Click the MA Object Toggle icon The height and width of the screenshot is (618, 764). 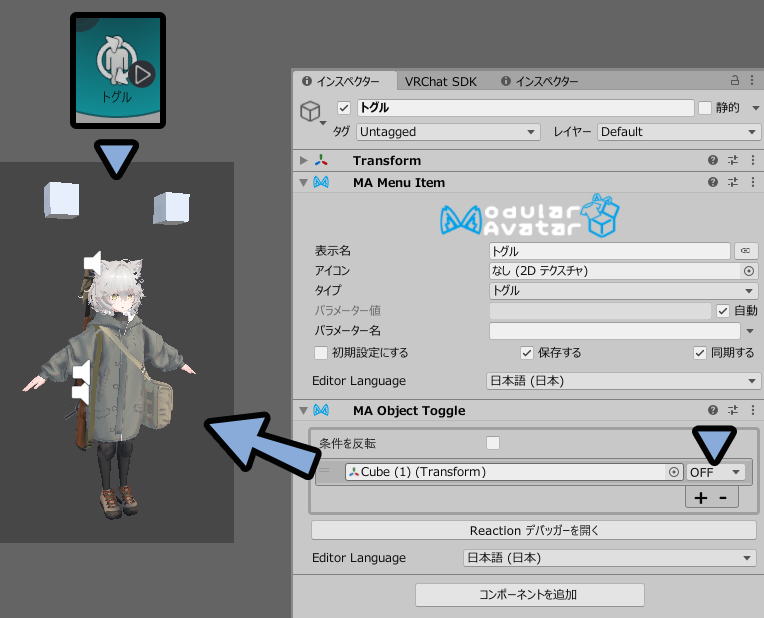321,410
